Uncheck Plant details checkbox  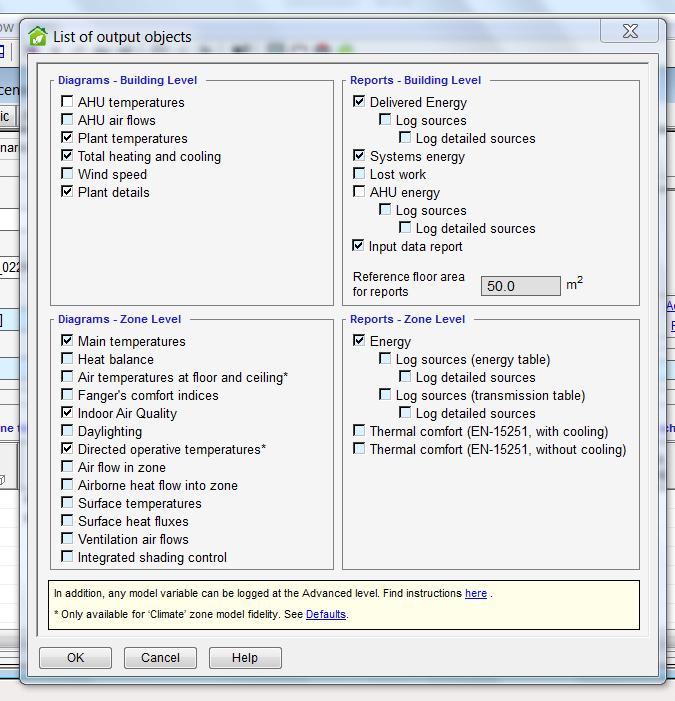(67, 191)
